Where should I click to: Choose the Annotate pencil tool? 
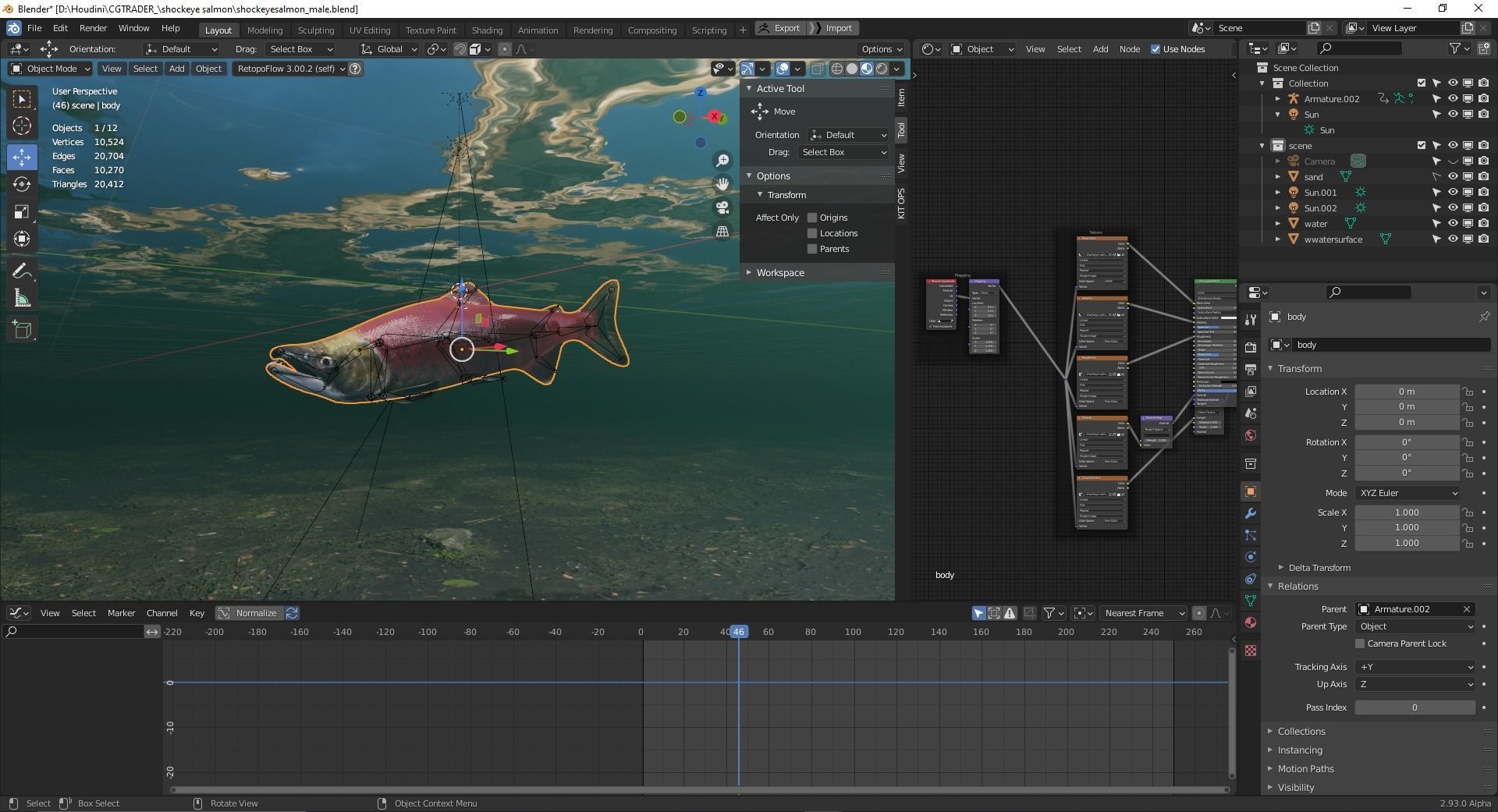coord(22,271)
